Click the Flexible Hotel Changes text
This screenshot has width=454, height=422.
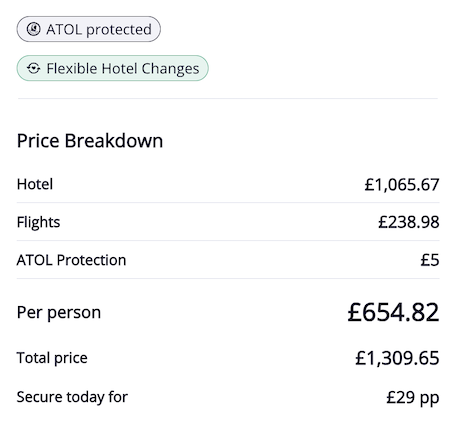pos(123,69)
